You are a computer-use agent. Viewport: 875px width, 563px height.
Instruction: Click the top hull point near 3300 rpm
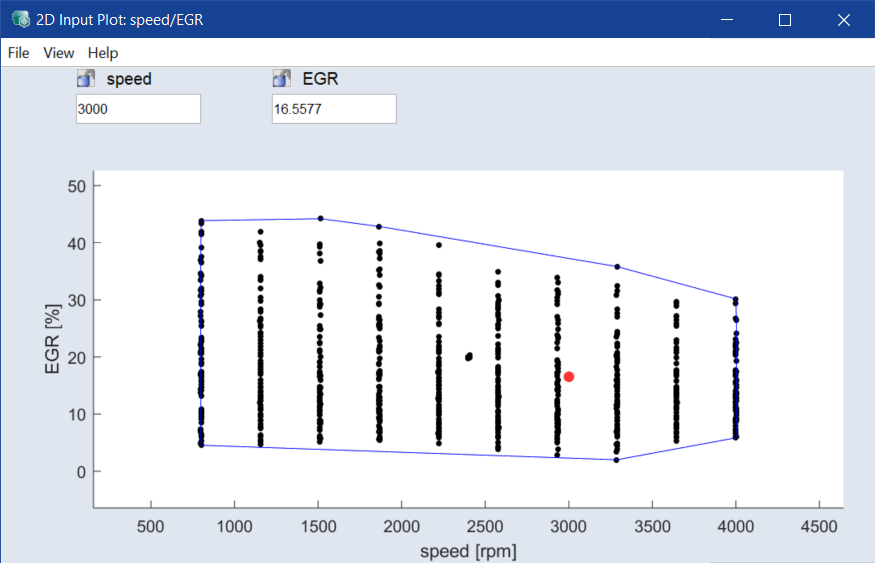tap(617, 267)
